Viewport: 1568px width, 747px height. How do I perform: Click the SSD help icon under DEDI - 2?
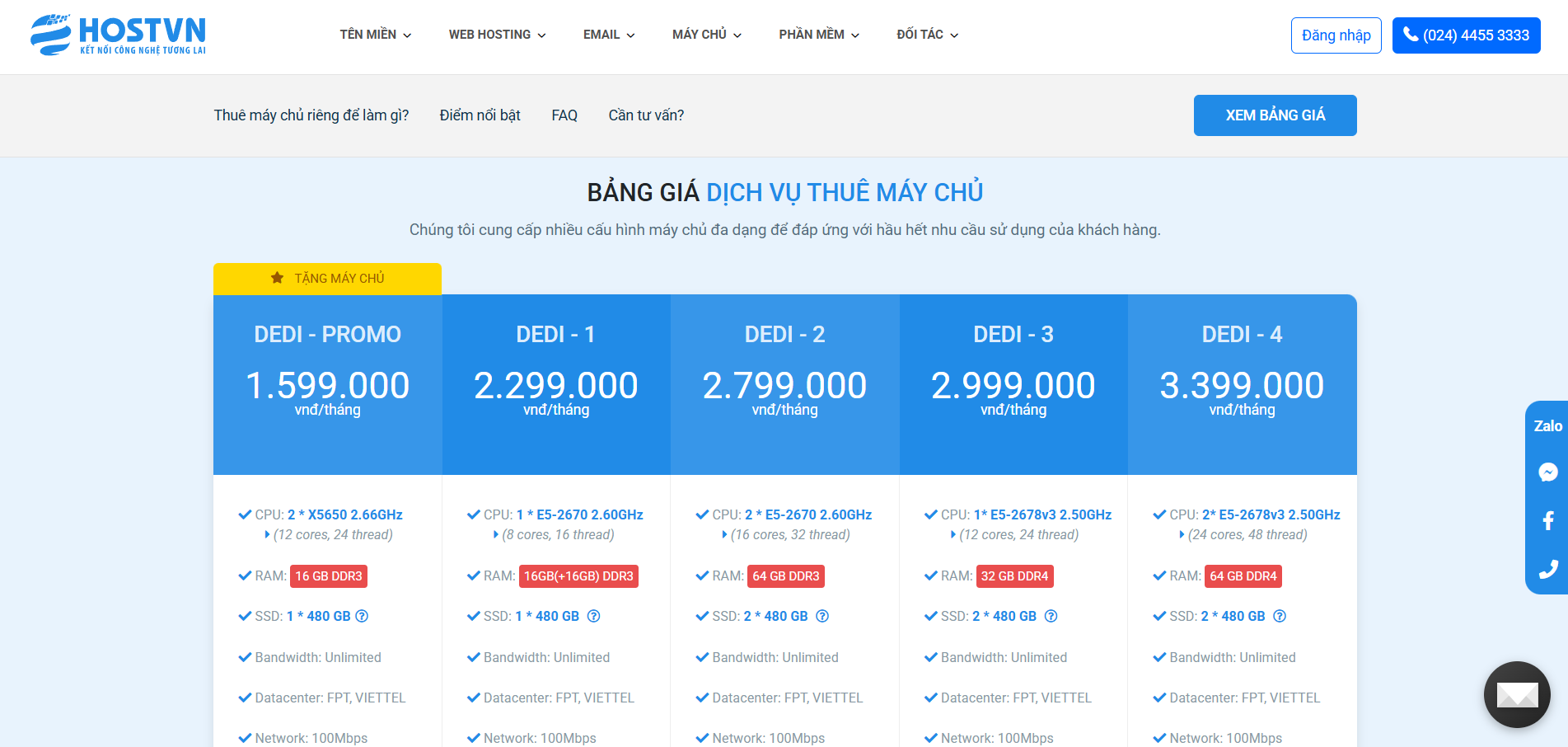(x=821, y=616)
